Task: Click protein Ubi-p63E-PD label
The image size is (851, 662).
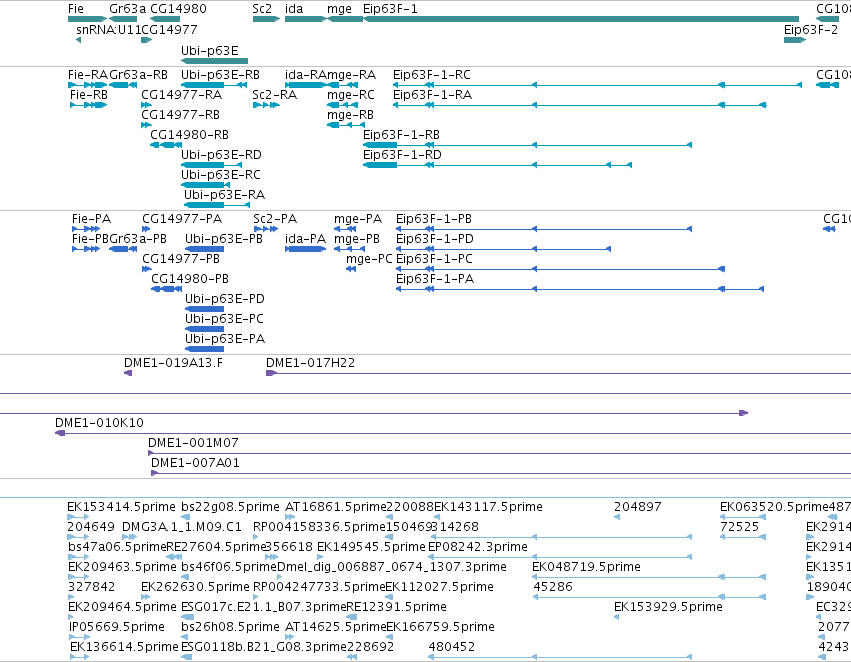Action: pos(225,299)
